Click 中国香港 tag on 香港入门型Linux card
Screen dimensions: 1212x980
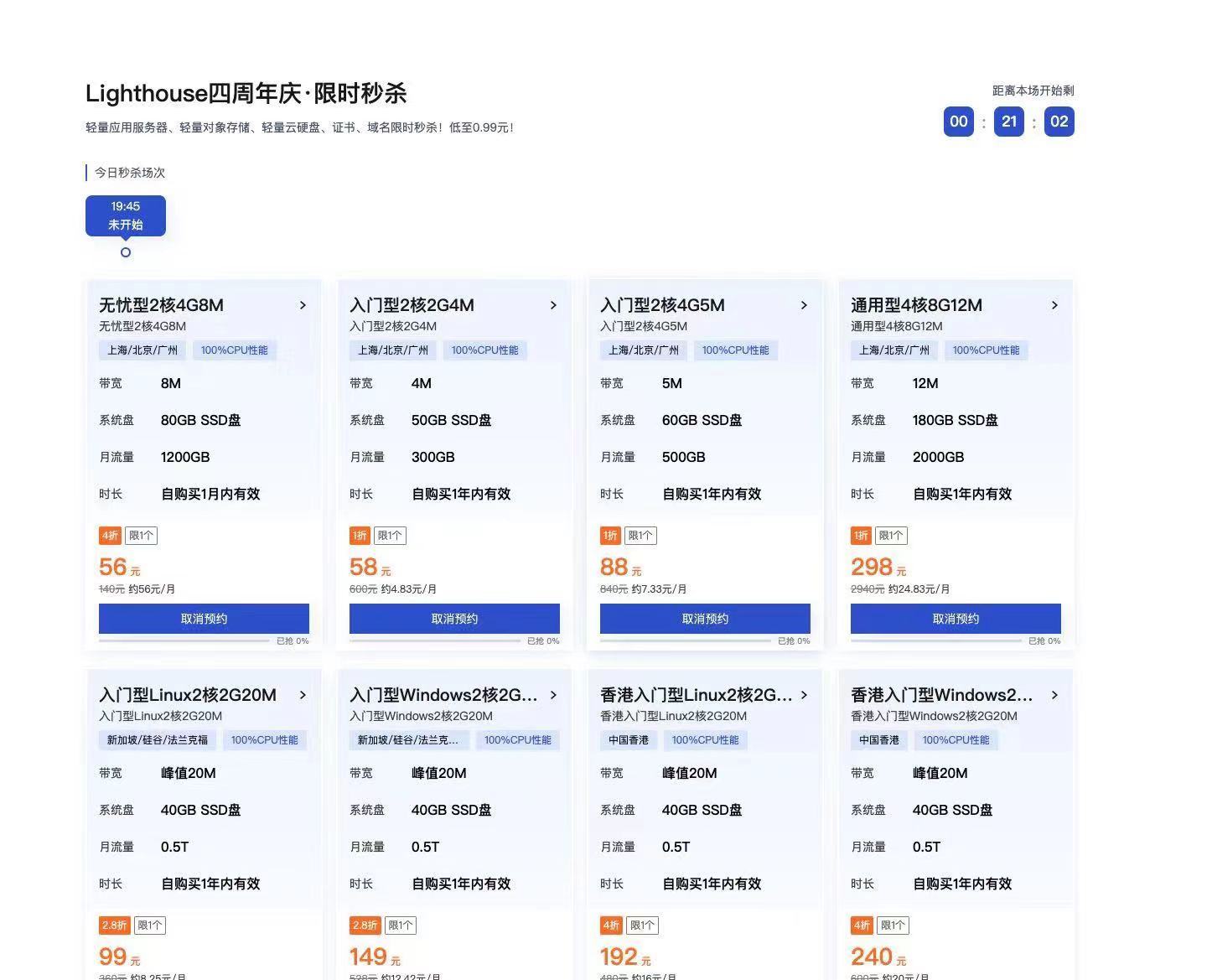coord(629,740)
